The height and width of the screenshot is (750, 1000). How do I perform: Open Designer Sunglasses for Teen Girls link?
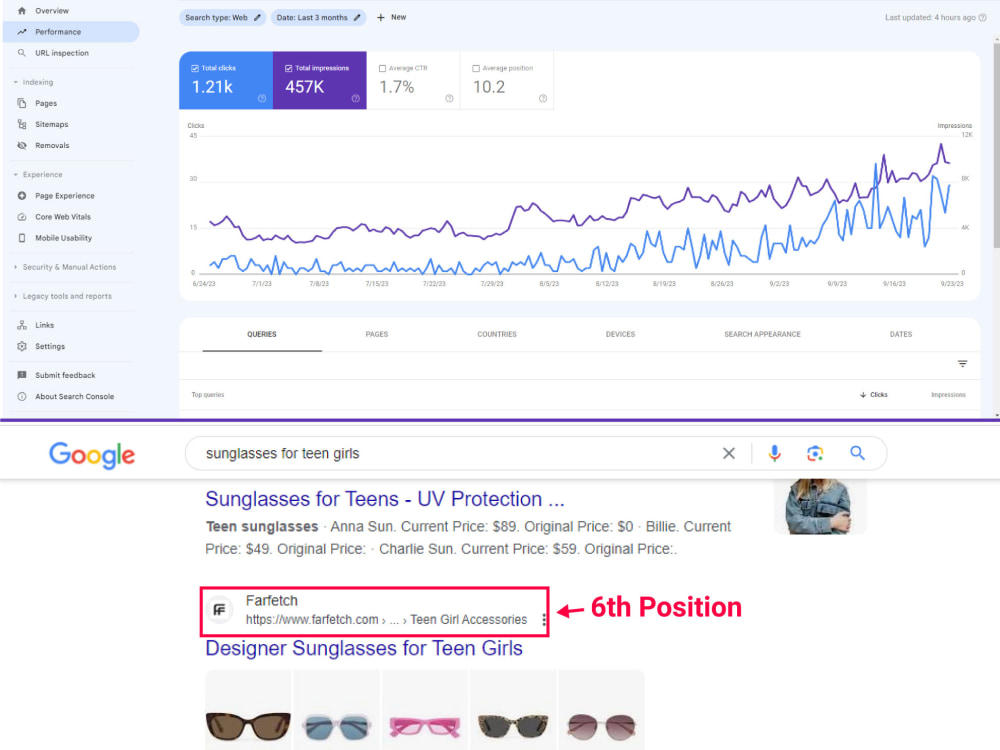pos(364,648)
